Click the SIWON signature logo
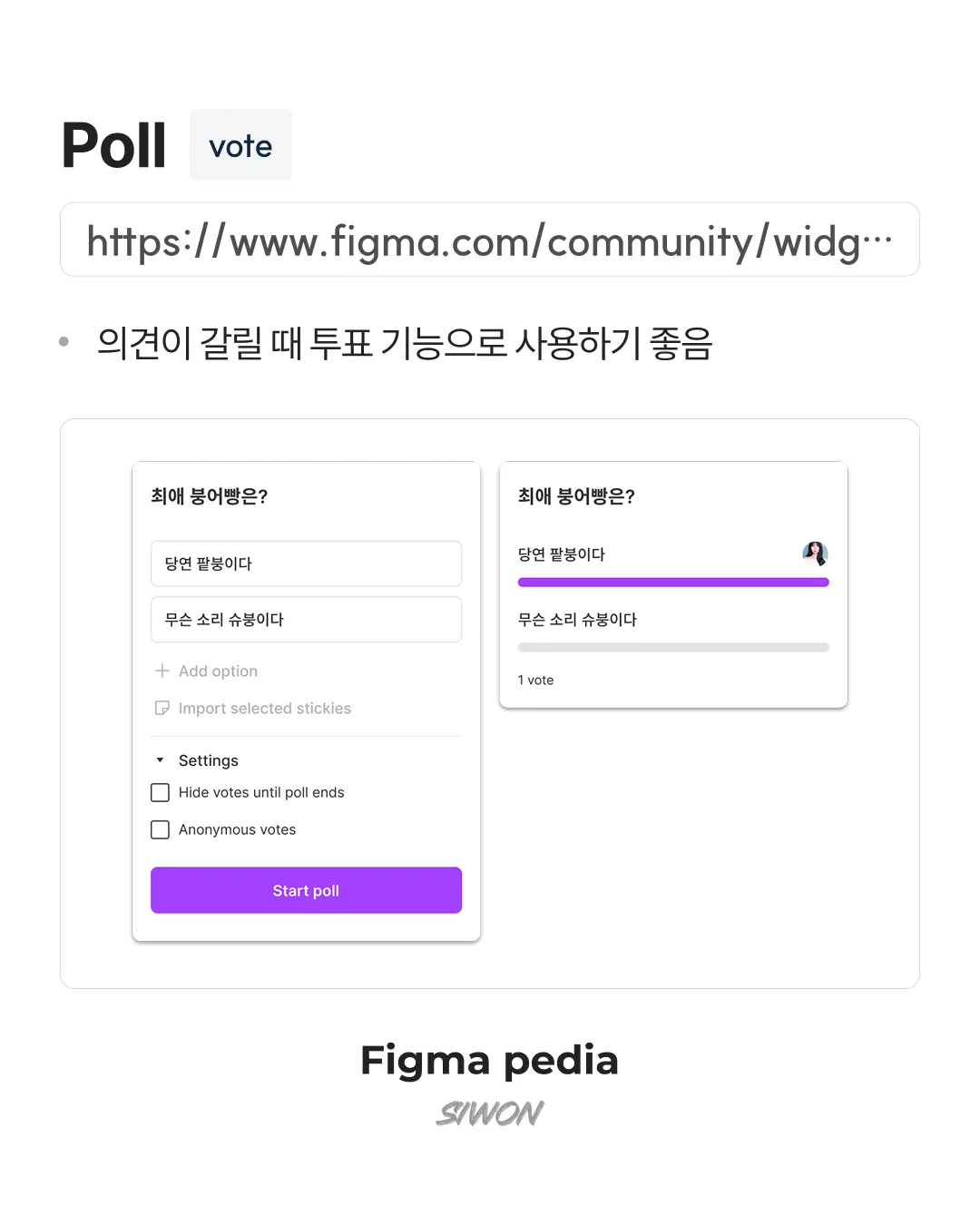This screenshot has width=980, height=1225. coord(490,1112)
